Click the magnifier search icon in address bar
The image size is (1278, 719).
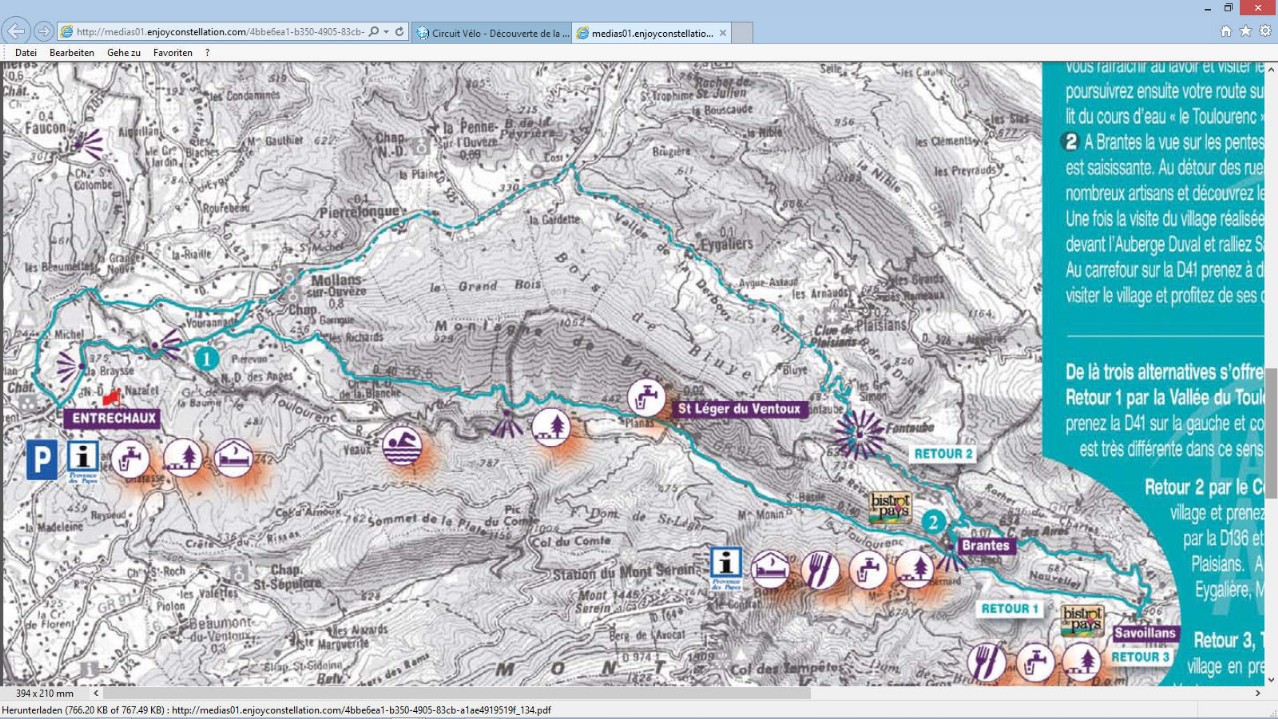point(373,32)
